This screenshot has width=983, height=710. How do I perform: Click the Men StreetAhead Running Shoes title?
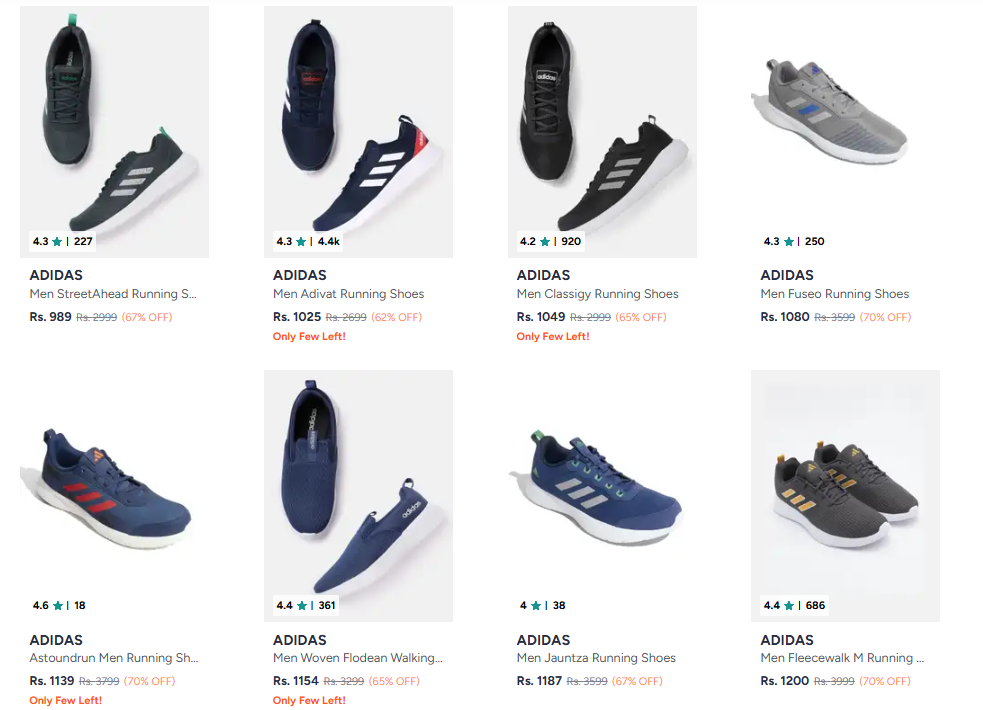(114, 294)
